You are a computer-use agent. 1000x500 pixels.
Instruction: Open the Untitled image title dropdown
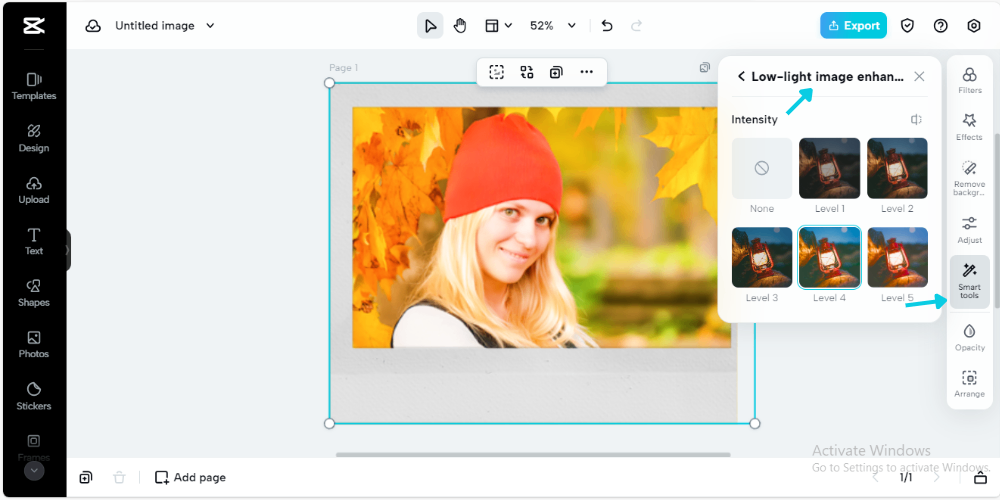[x=210, y=26]
